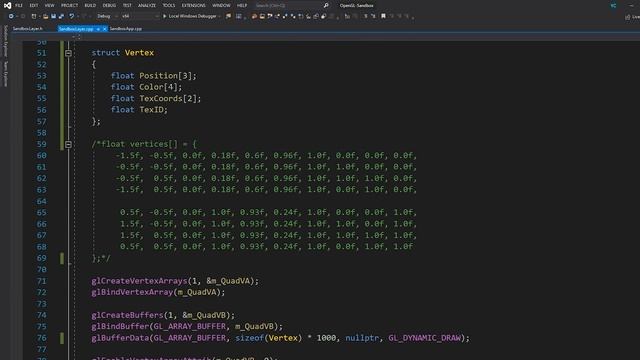The height and width of the screenshot is (360, 640).
Task: Open the VIEW menu
Action: pyautogui.click(x=49, y=6)
